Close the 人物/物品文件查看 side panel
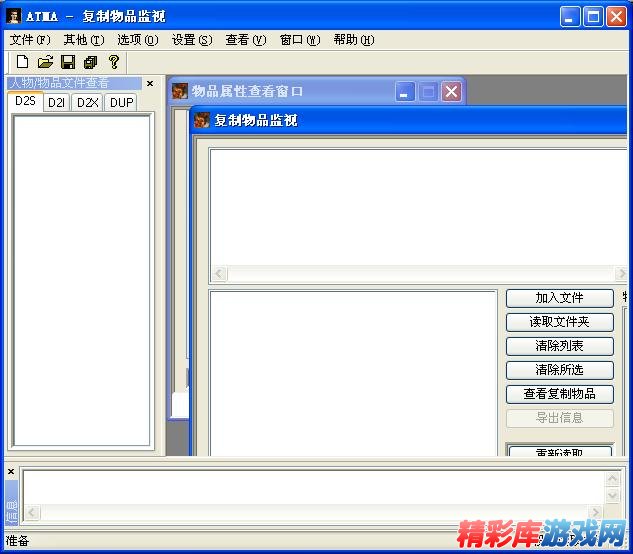 click(x=150, y=84)
